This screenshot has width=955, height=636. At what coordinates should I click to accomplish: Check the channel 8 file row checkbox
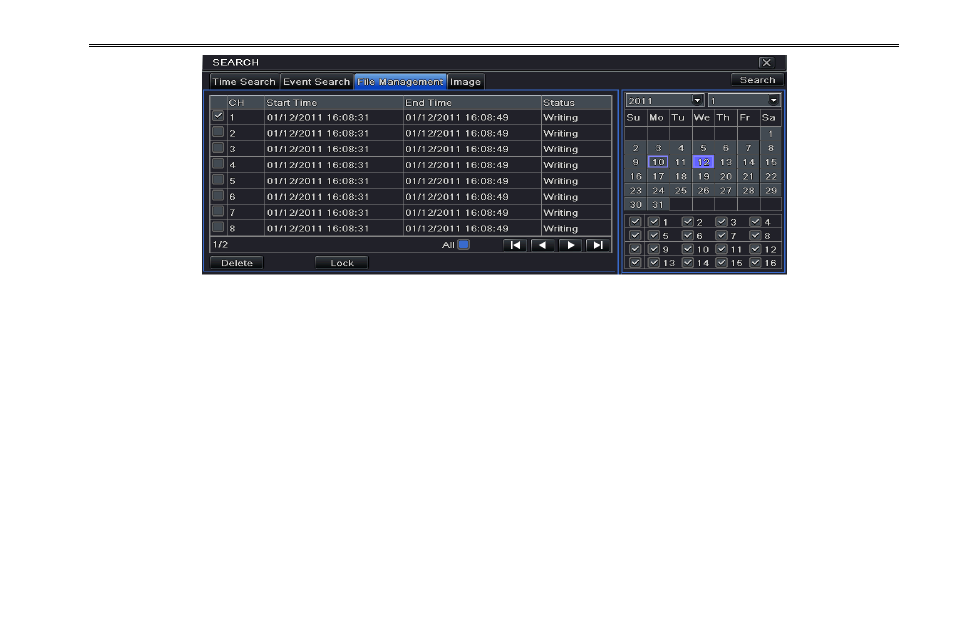[x=218, y=227]
